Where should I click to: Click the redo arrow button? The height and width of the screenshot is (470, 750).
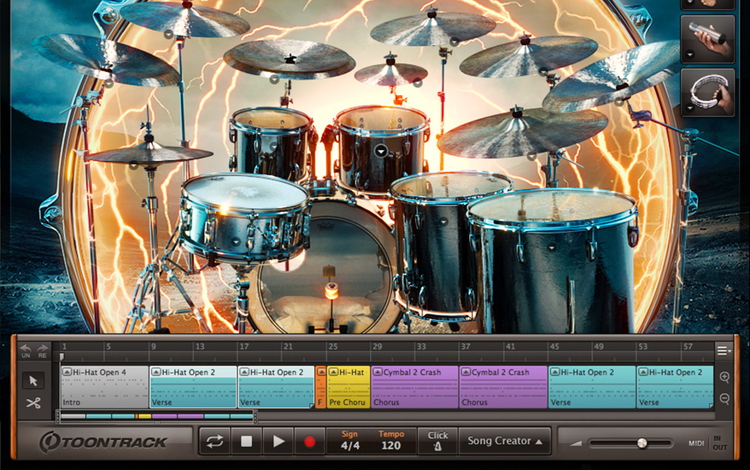pos(42,350)
